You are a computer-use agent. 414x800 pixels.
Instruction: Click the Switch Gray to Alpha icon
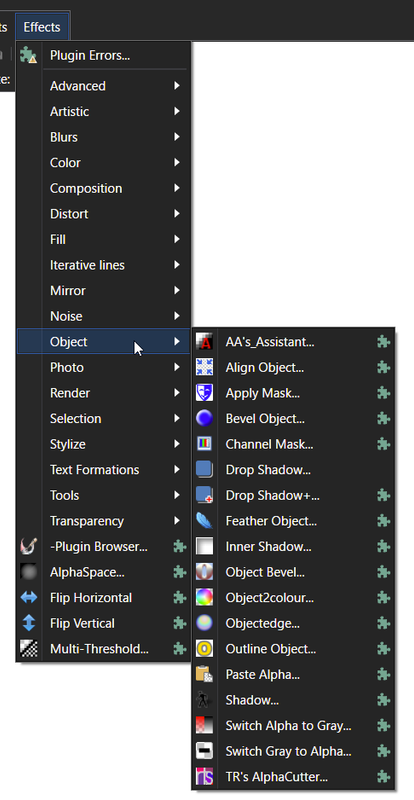[x=204, y=751]
